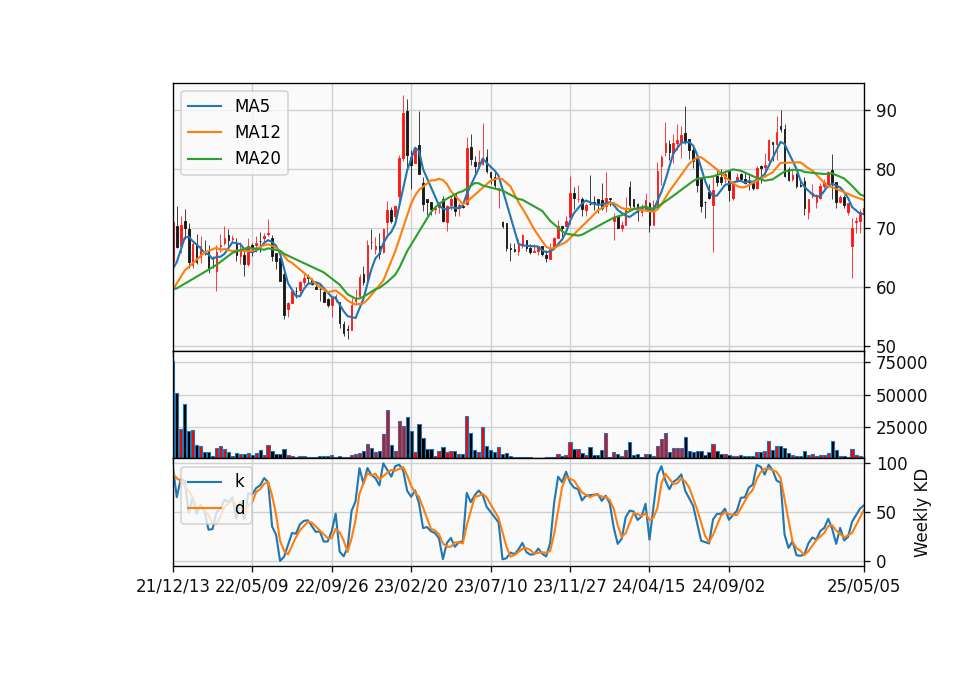Click the volume axis value 50000

[901, 396]
